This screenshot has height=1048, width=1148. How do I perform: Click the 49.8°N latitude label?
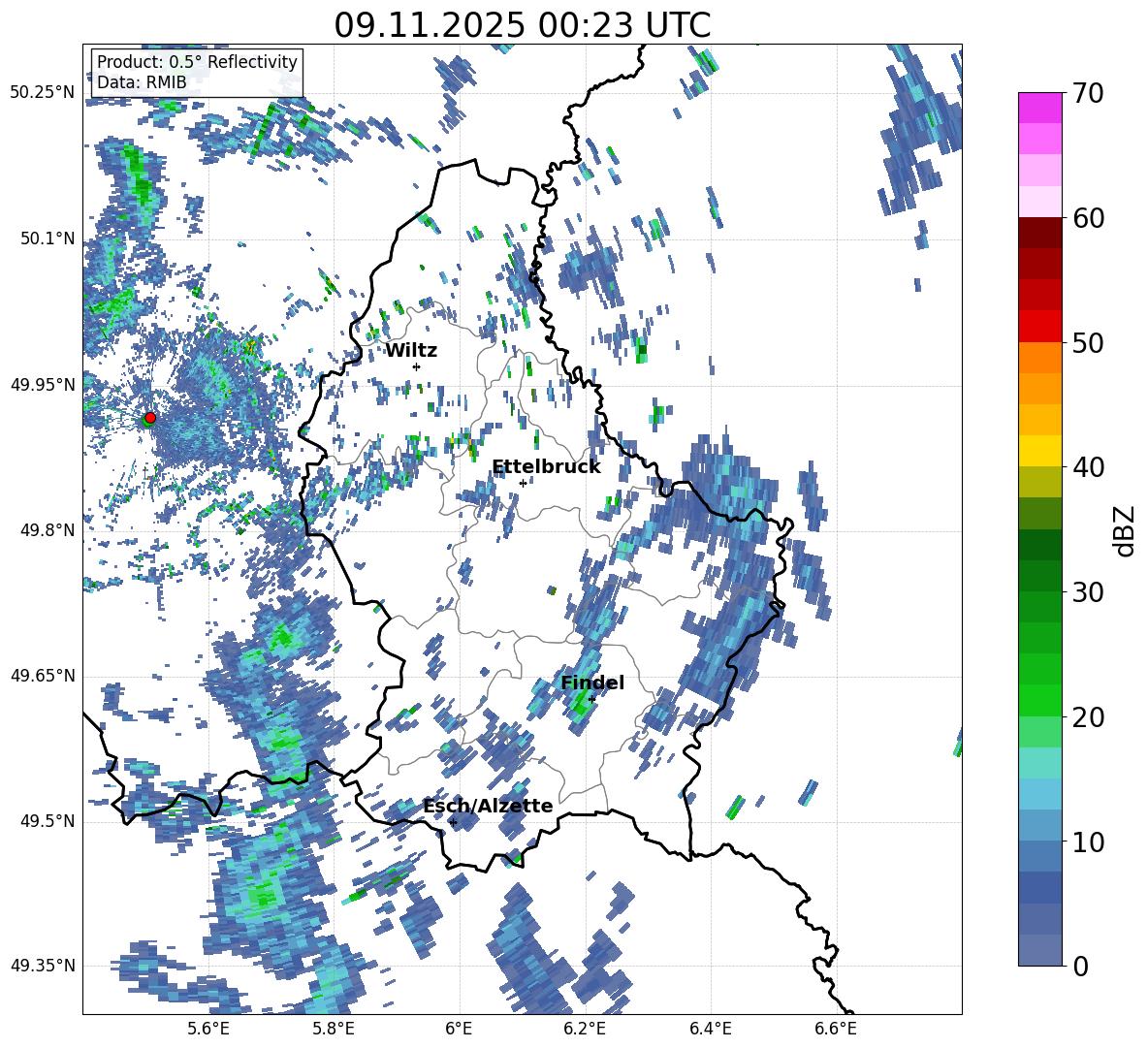(x=47, y=530)
